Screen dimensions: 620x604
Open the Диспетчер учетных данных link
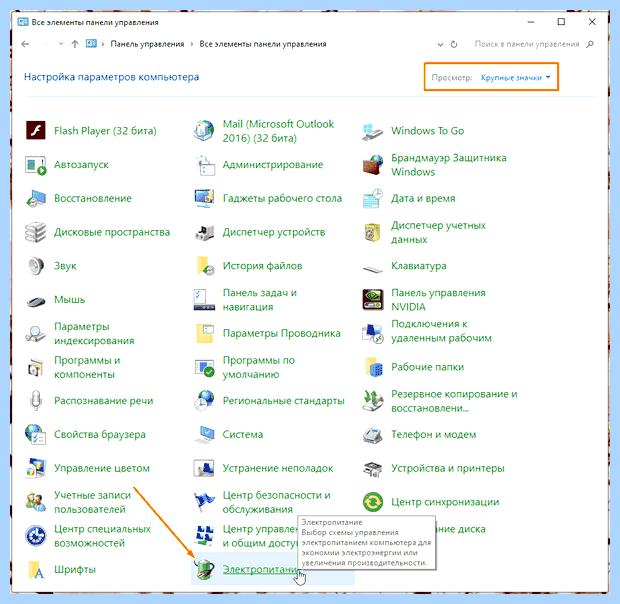click(438, 232)
